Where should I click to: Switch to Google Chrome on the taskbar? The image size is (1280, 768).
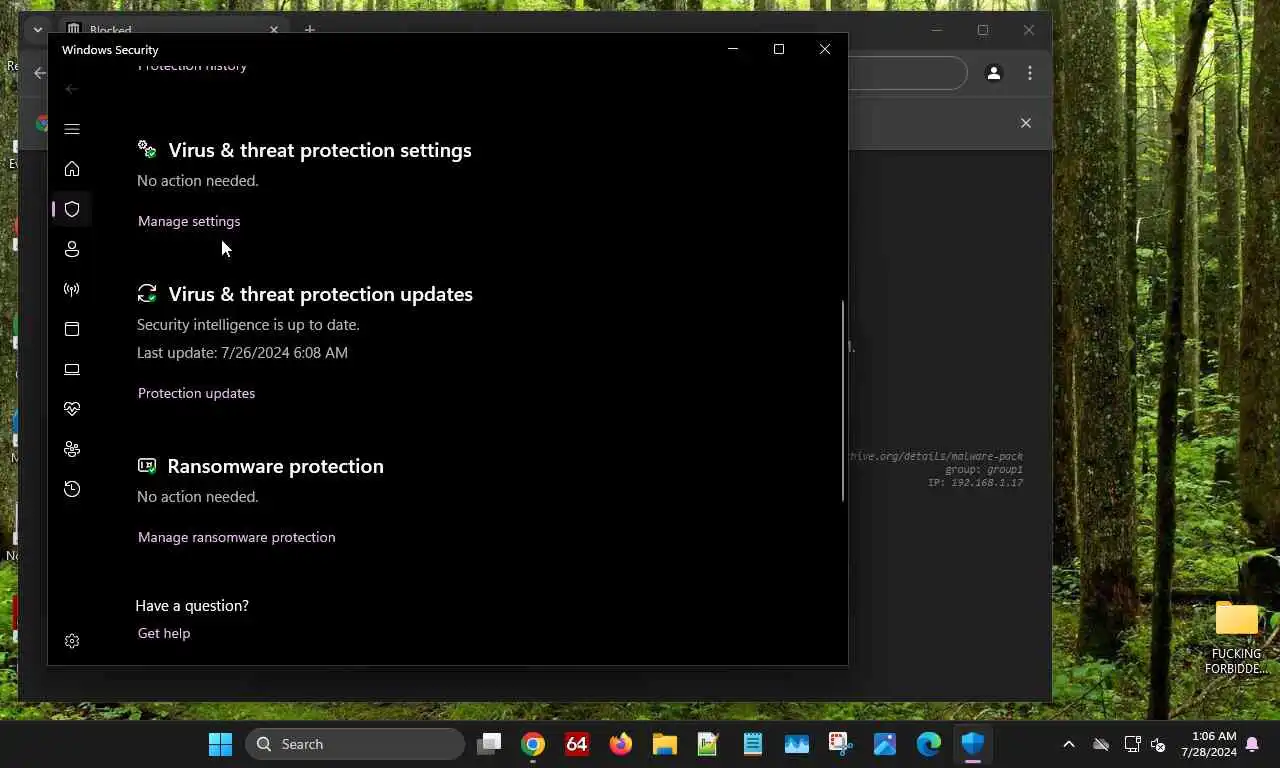(x=533, y=744)
